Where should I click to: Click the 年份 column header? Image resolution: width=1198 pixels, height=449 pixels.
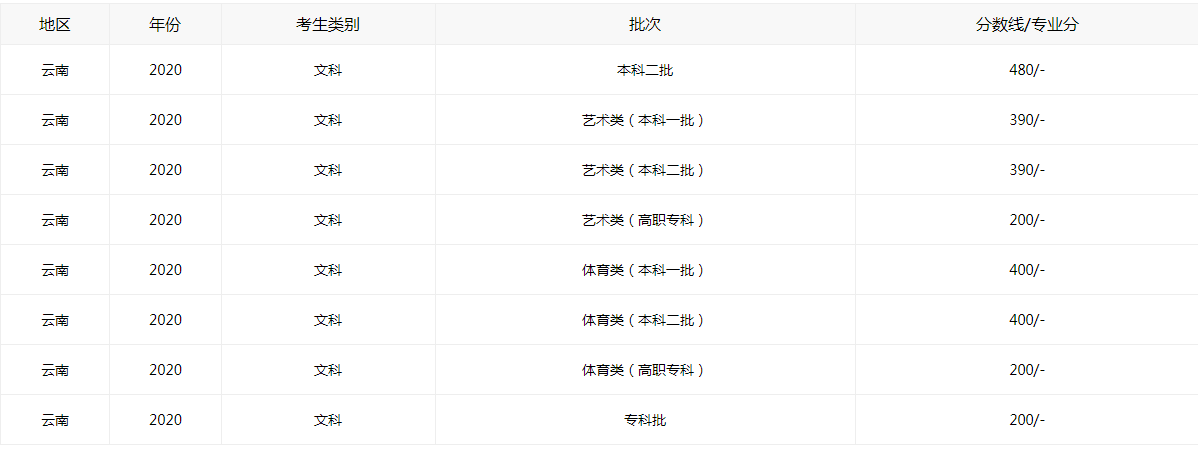pyautogui.click(x=165, y=25)
